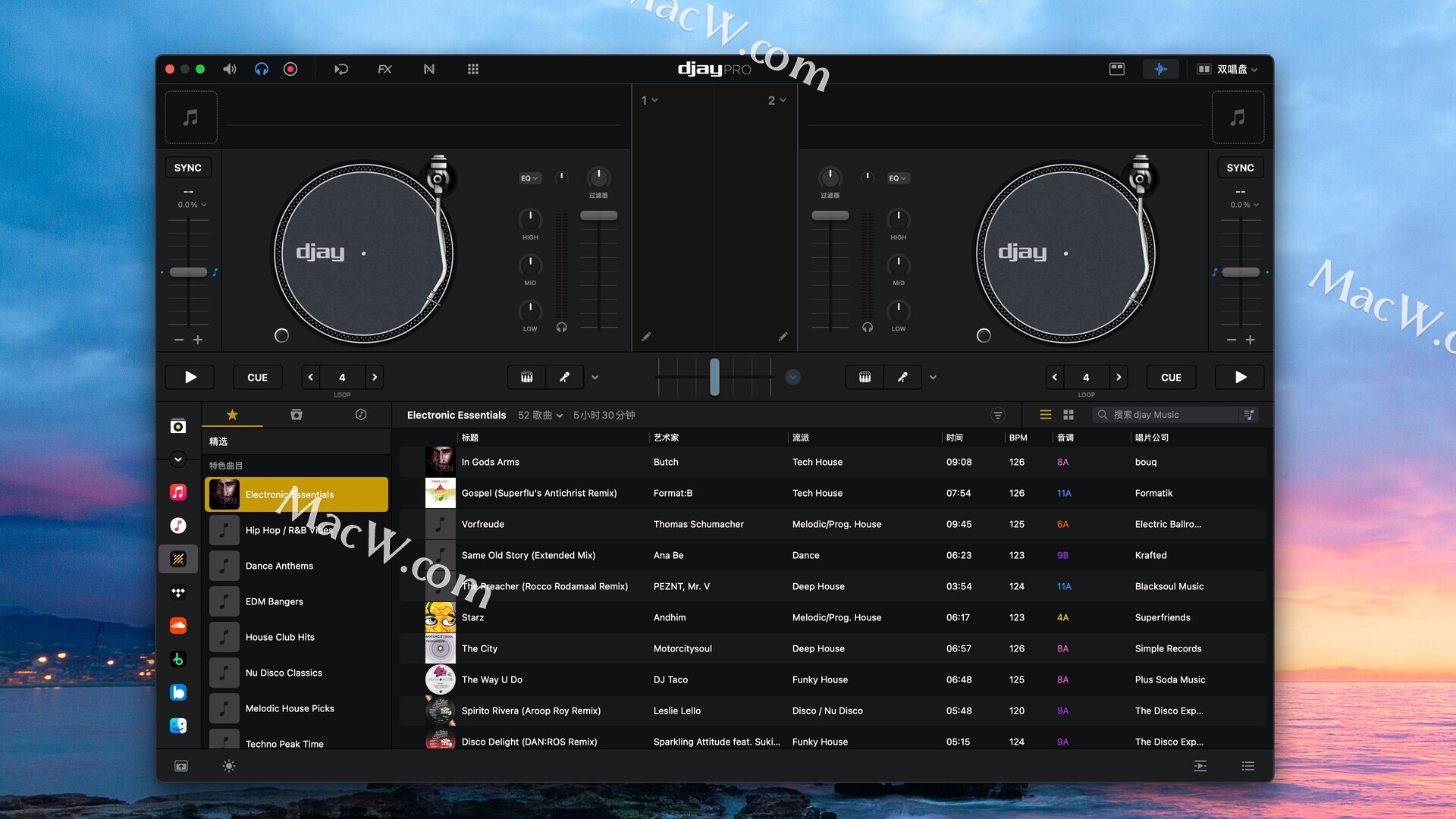Enable SYNC on left deck
The height and width of the screenshot is (819, 1456).
tap(188, 168)
